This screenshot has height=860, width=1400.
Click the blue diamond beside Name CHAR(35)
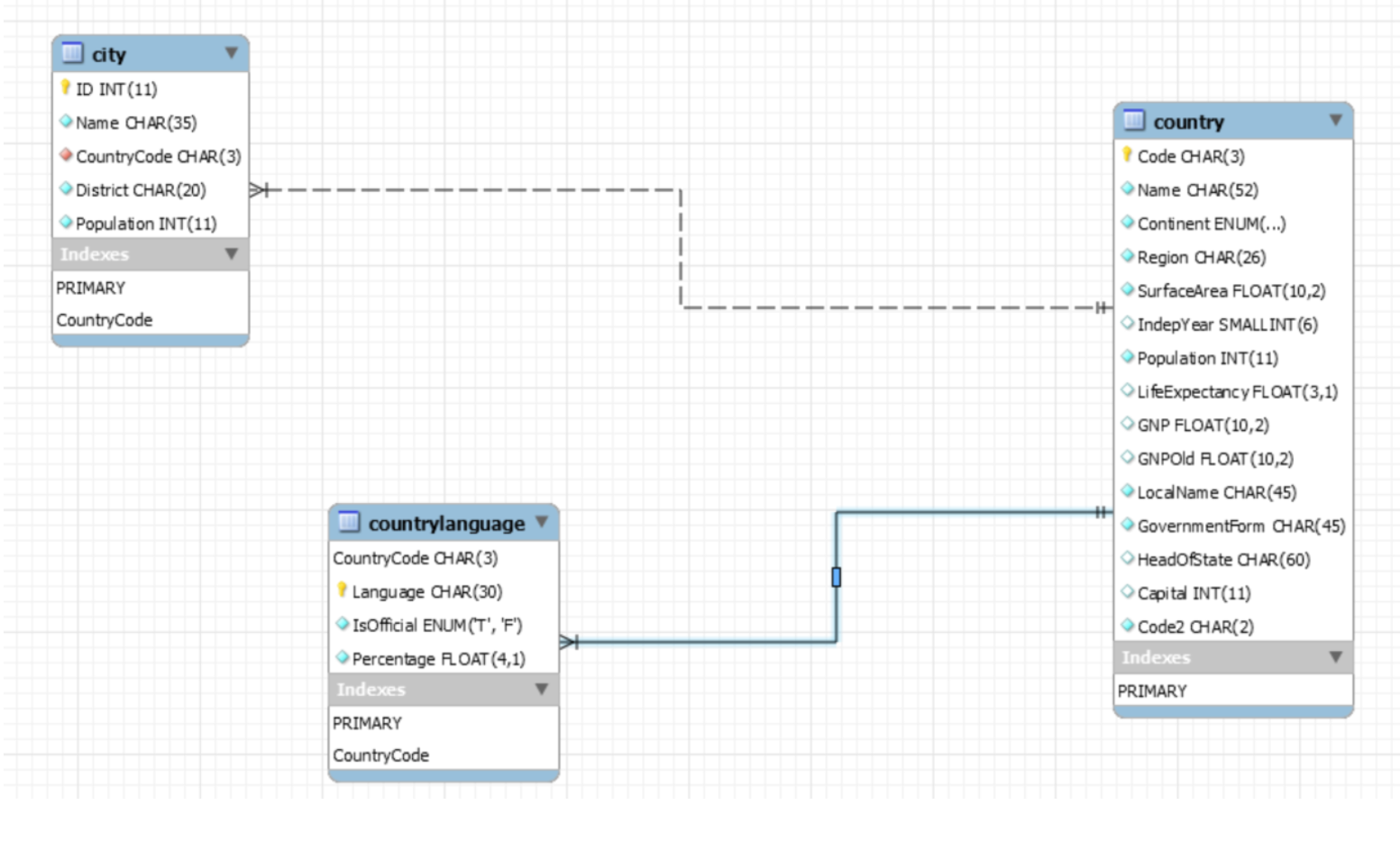66,123
